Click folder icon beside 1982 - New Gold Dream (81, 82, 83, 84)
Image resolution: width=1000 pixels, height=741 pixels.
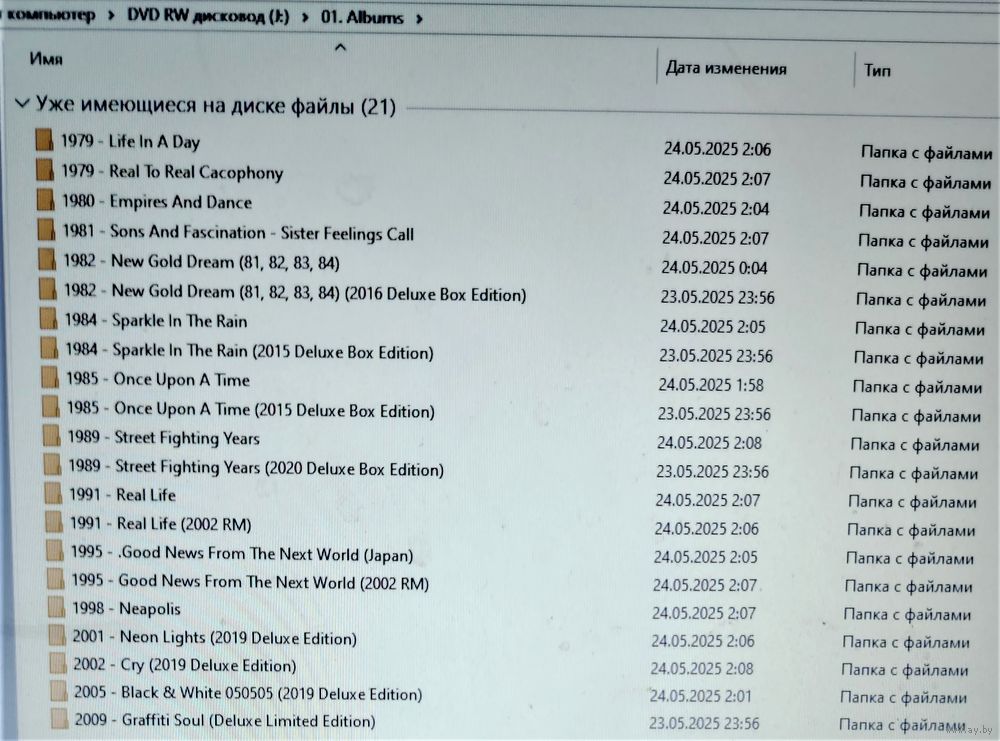click(47, 260)
